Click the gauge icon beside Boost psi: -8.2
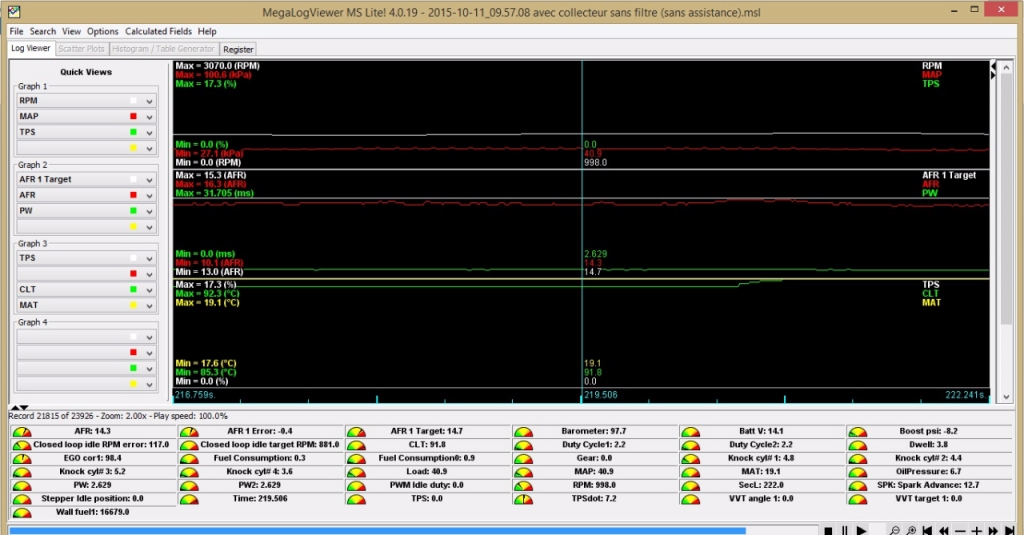This screenshot has height=535, width=1024. [x=857, y=432]
